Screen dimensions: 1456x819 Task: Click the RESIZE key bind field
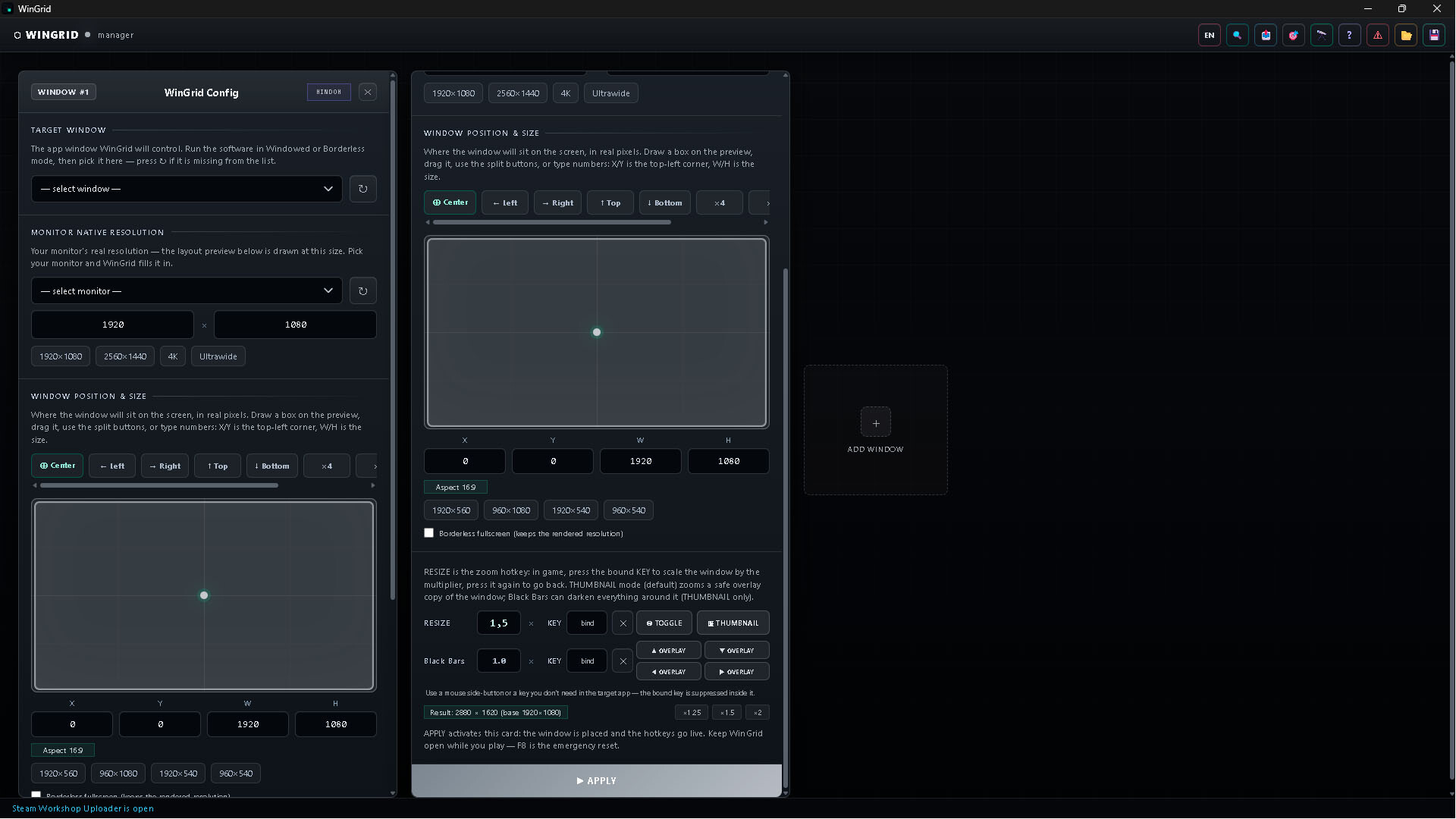(x=587, y=623)
